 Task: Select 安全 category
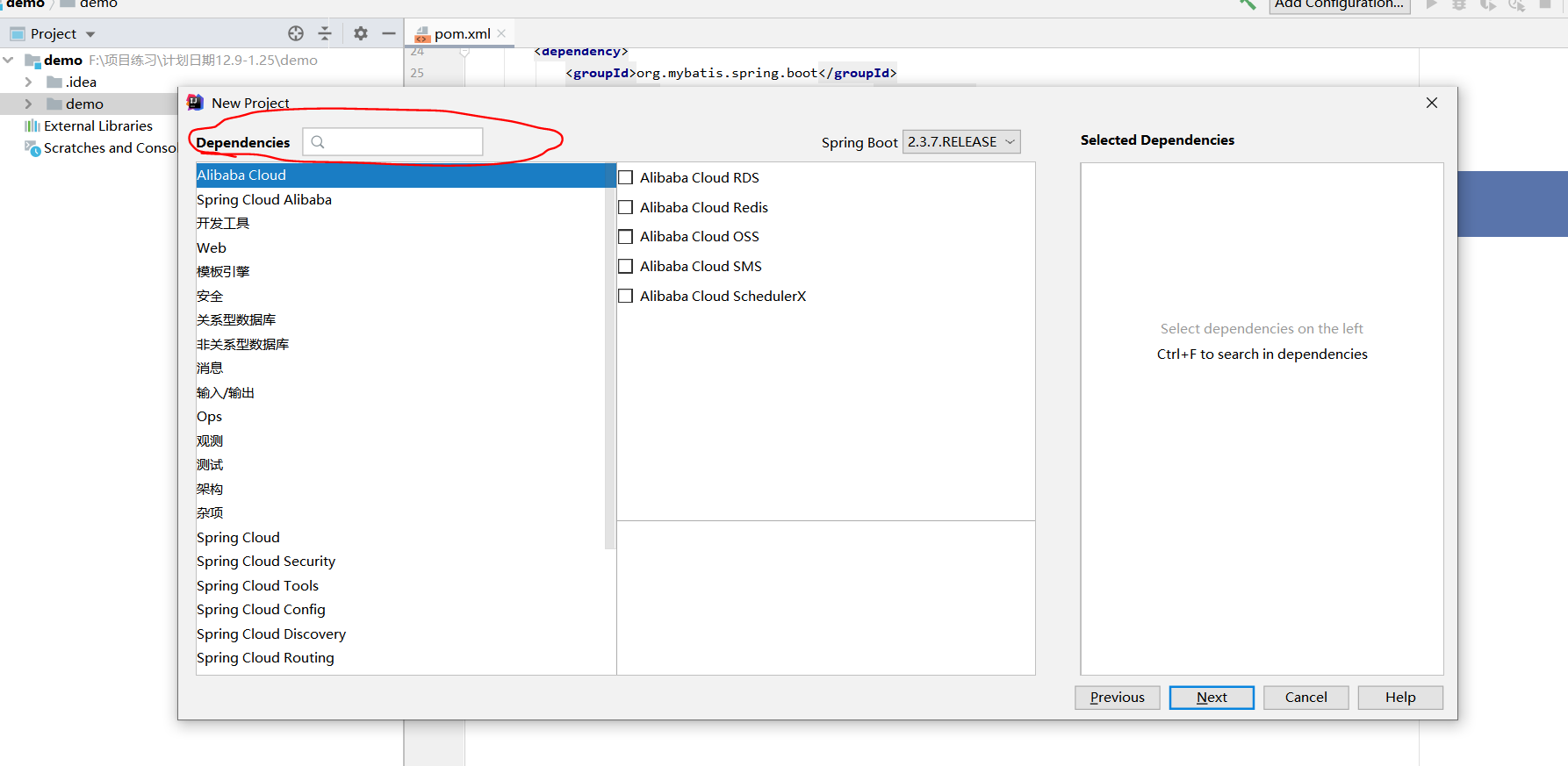[400, 296]
